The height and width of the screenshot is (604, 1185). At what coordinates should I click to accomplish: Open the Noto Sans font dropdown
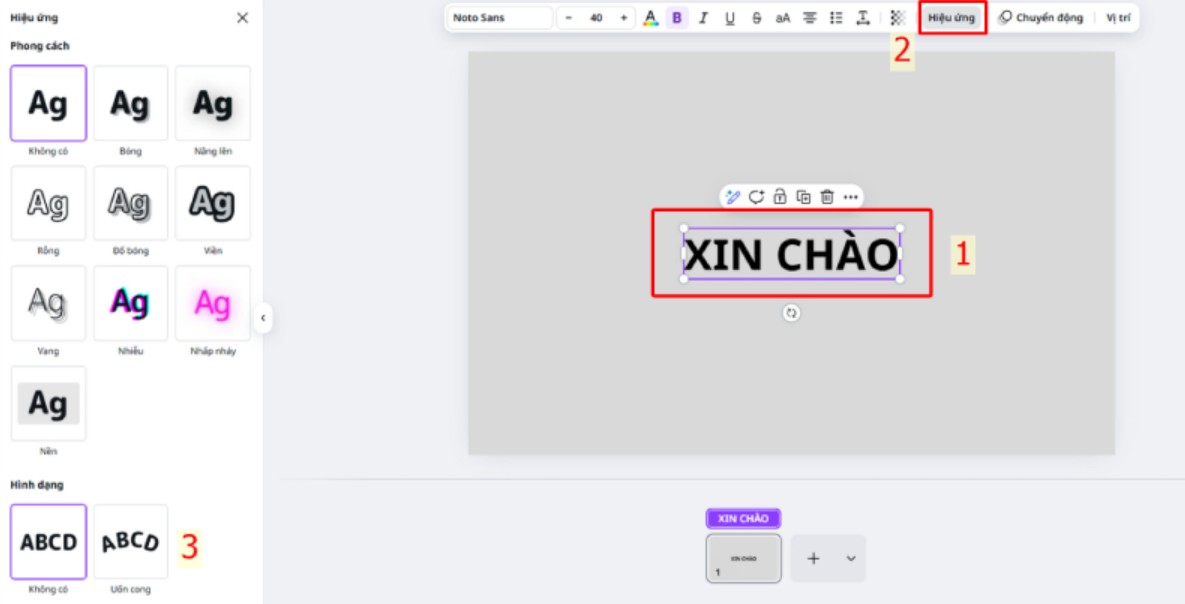click(500, 18)
